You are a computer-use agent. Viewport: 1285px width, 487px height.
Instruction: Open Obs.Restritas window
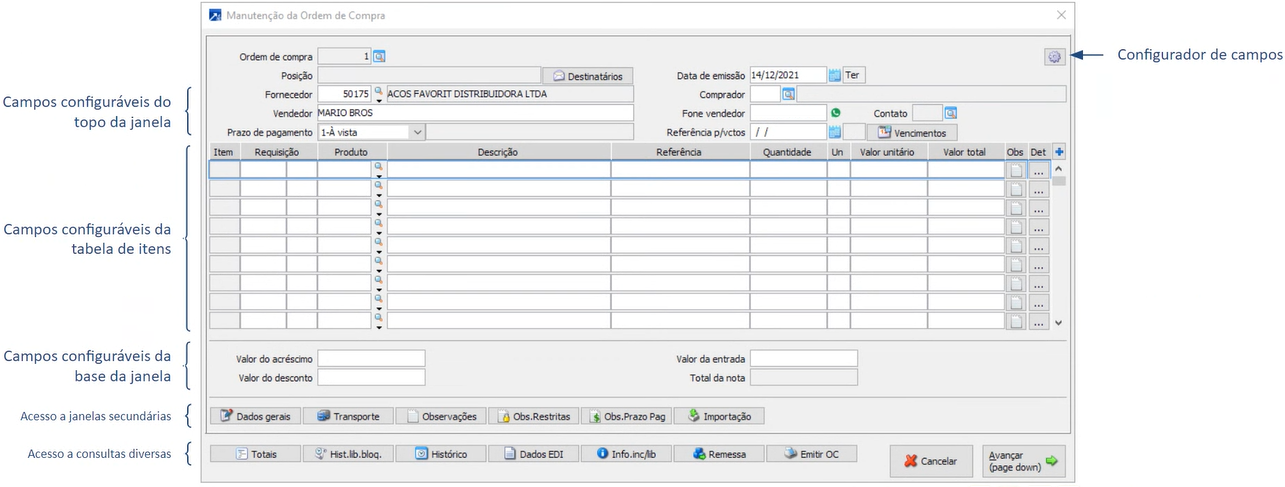point(534,416)
